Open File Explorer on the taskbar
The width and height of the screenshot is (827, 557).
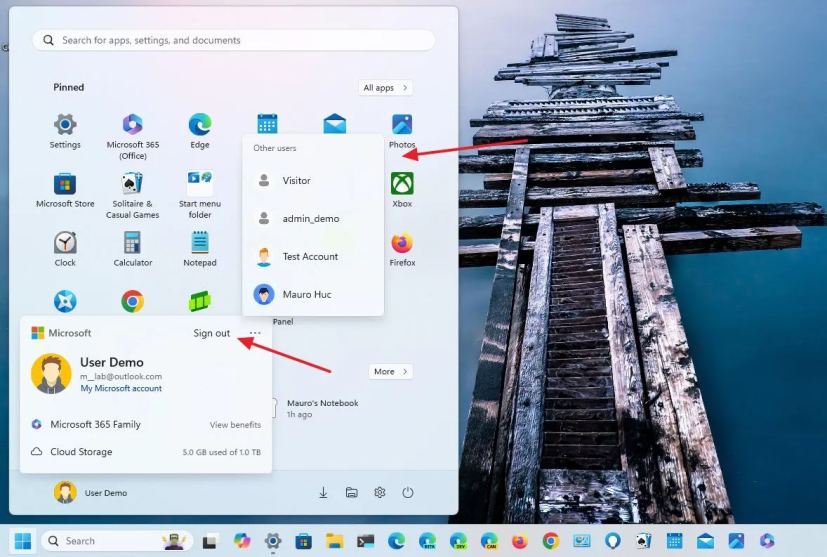[x=334, y=541]
